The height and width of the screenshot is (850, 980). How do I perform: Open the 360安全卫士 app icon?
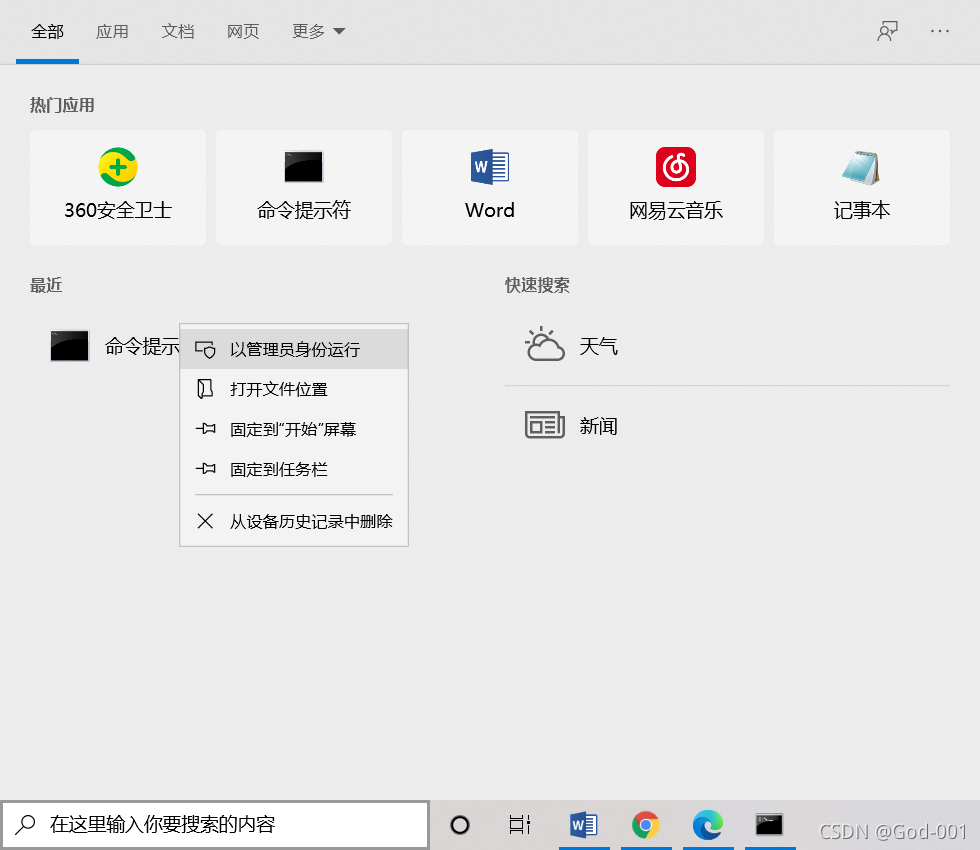click(118, 168)
